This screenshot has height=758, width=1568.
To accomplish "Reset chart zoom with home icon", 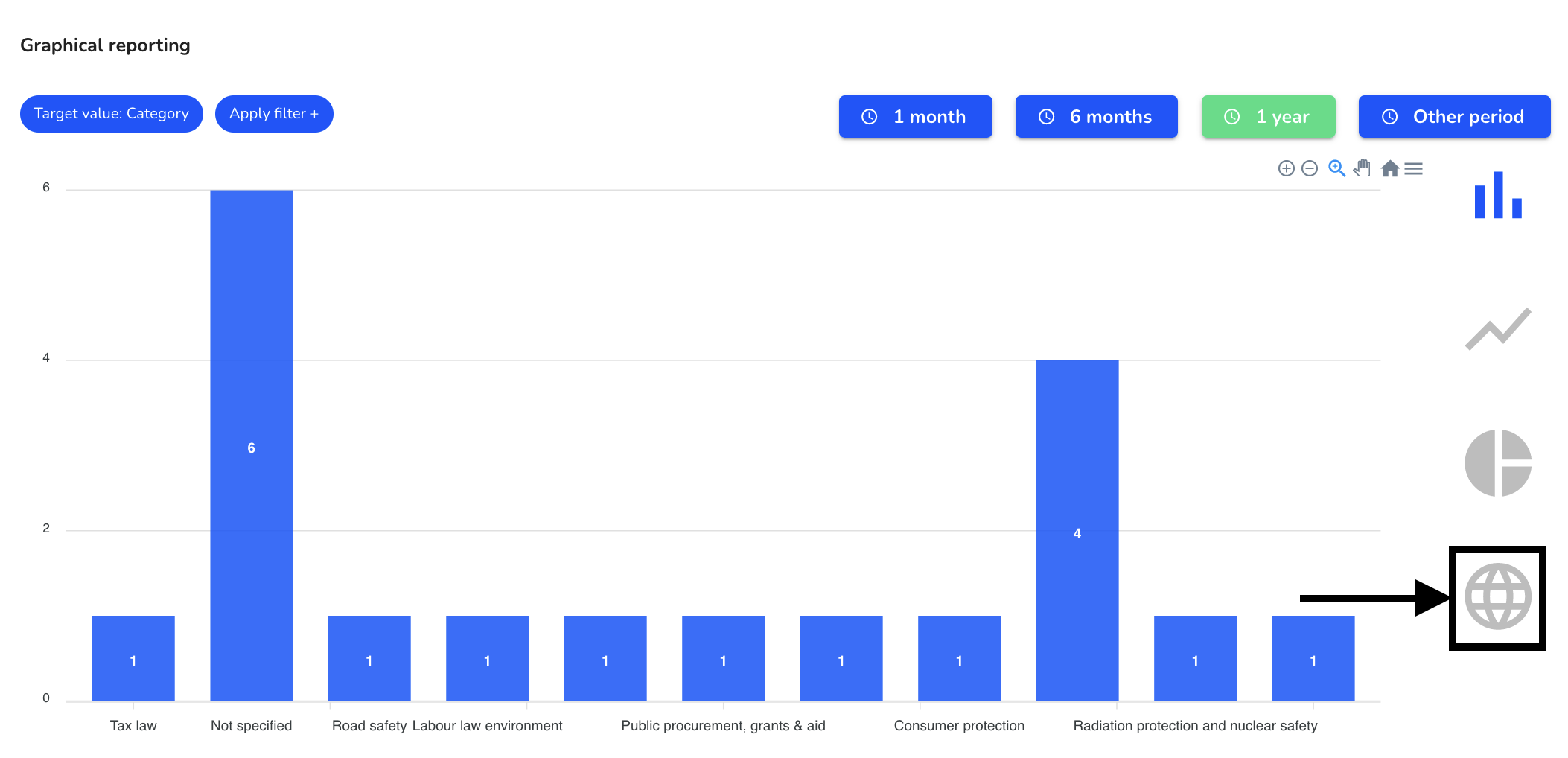I will 1389,168.
